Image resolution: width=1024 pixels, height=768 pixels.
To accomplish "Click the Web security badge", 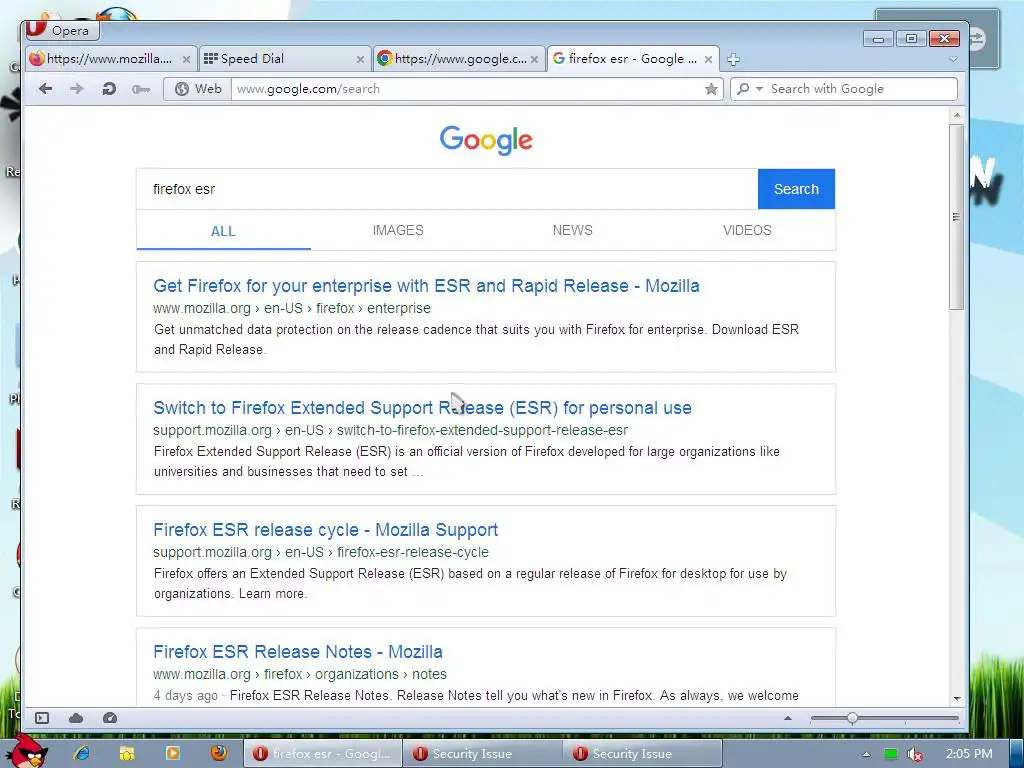I will coord(198,89).
